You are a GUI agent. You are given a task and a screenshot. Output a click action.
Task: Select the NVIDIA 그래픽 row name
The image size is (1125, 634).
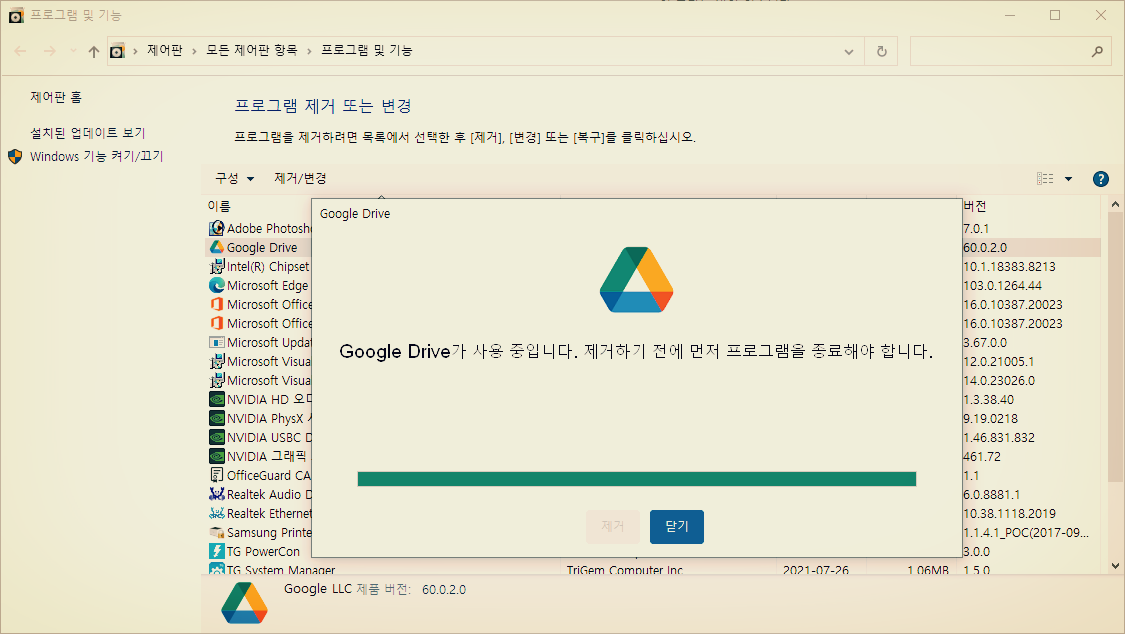pyautogui.click(x=266, y=456)
